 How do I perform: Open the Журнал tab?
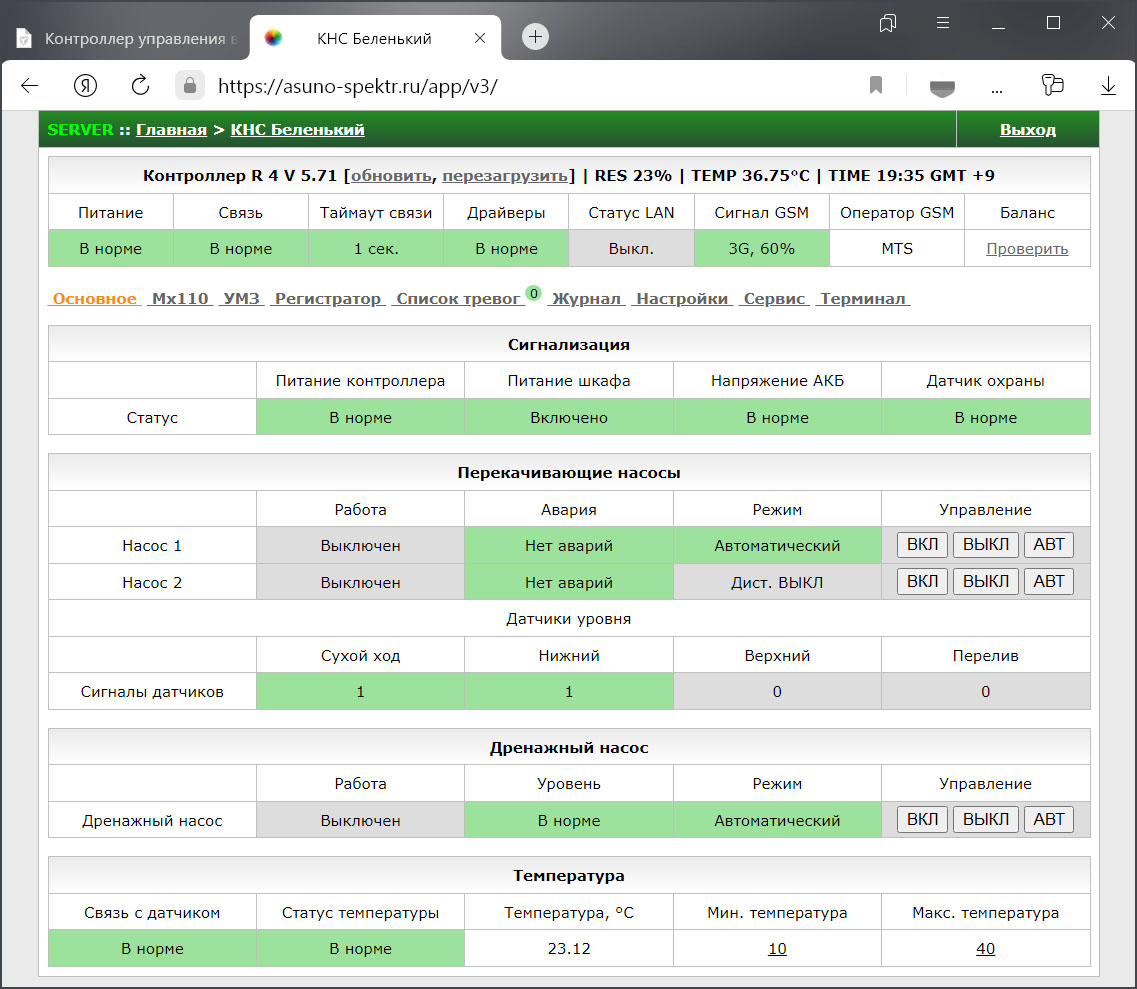tap(586, 299)
